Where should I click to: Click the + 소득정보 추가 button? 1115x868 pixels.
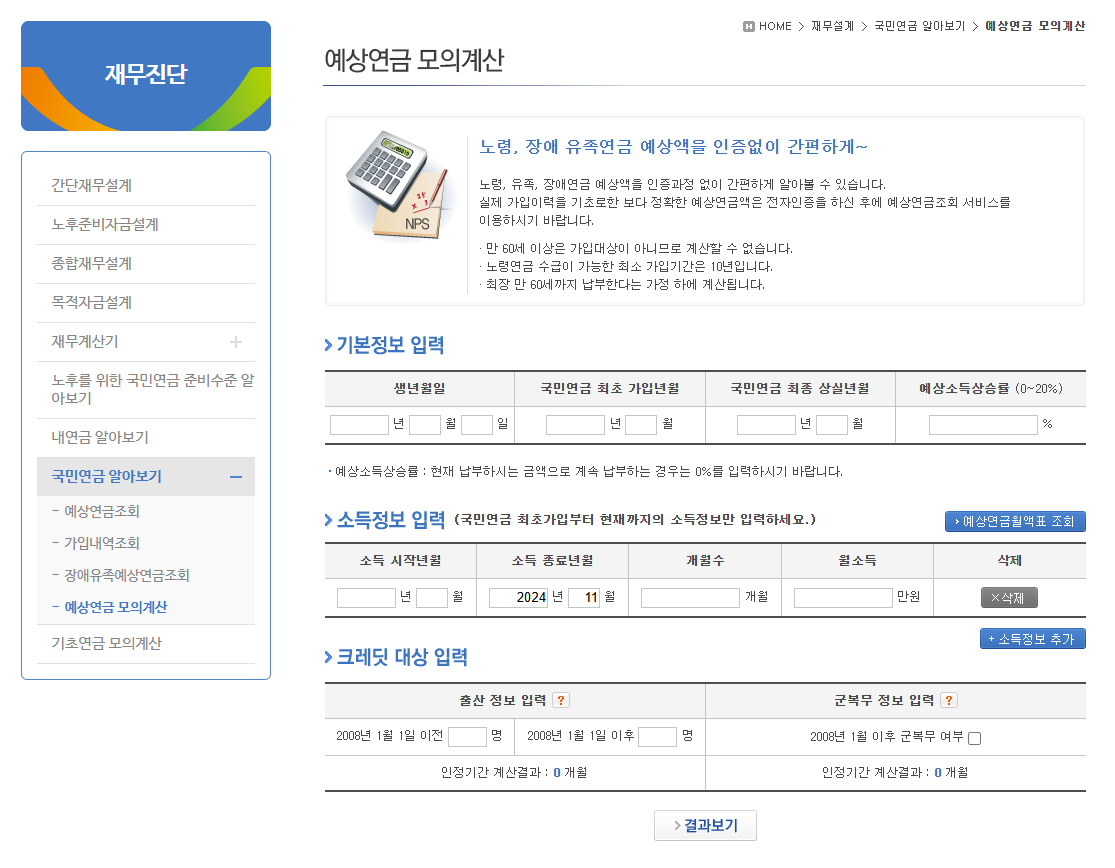point(1033,639)
